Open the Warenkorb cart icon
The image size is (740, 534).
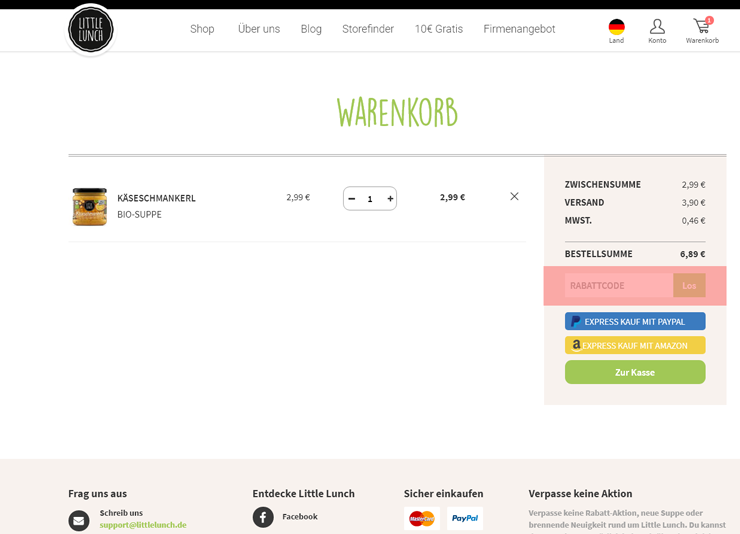pyautogui.click(x=702, y=31)
